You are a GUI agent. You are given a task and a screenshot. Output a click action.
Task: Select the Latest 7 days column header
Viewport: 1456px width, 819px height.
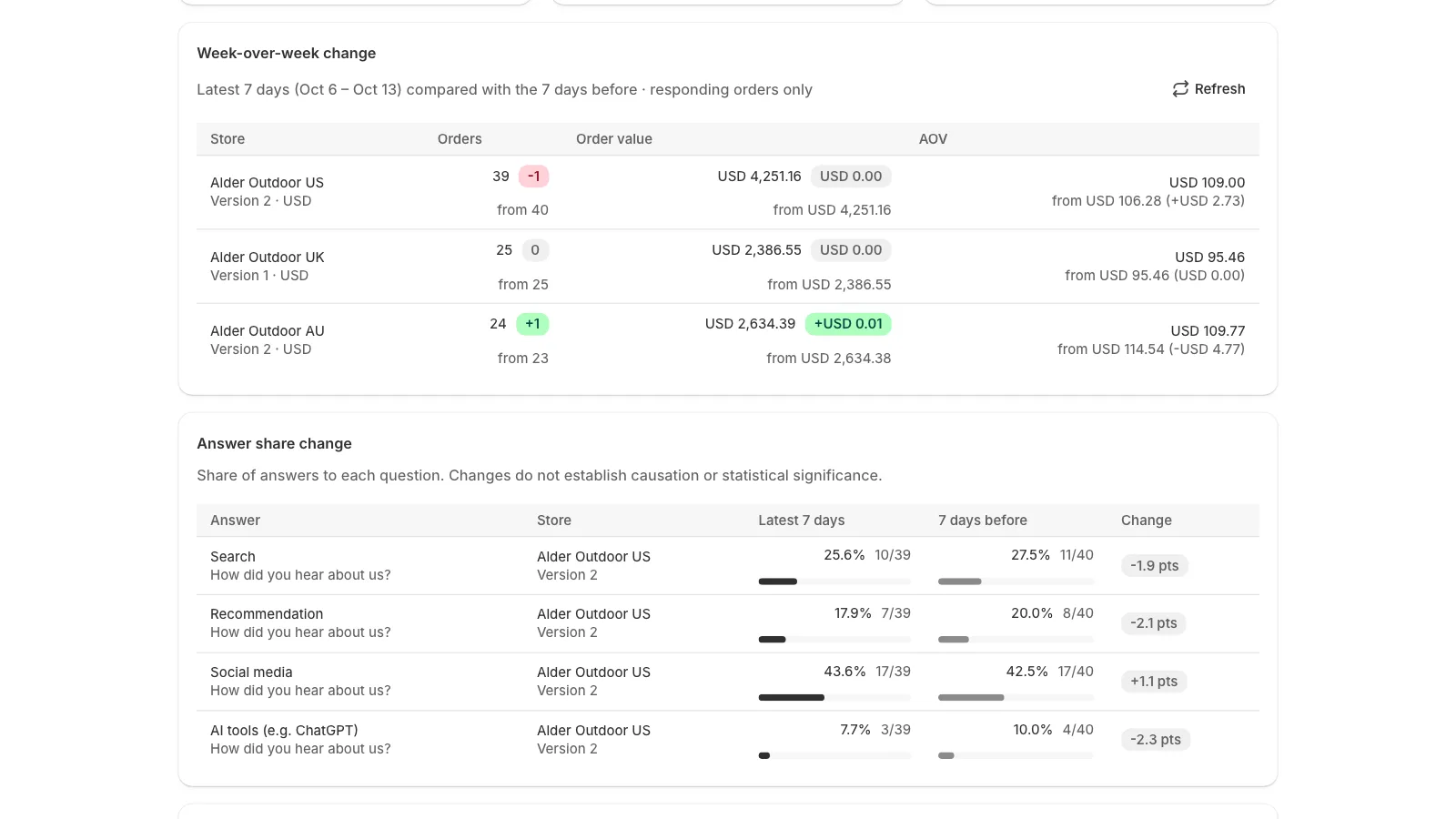pyautogui.click(x=802, y=521)
